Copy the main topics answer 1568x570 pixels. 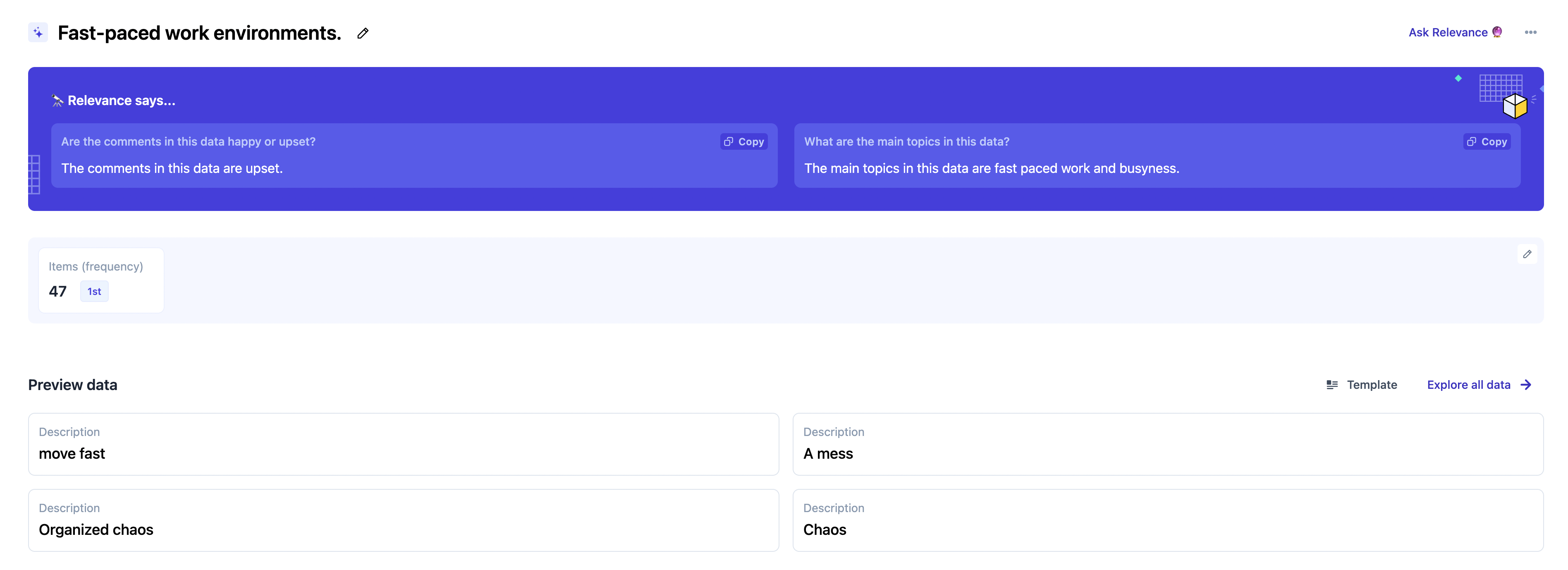pyautogui.click(x=1487, y=141)
